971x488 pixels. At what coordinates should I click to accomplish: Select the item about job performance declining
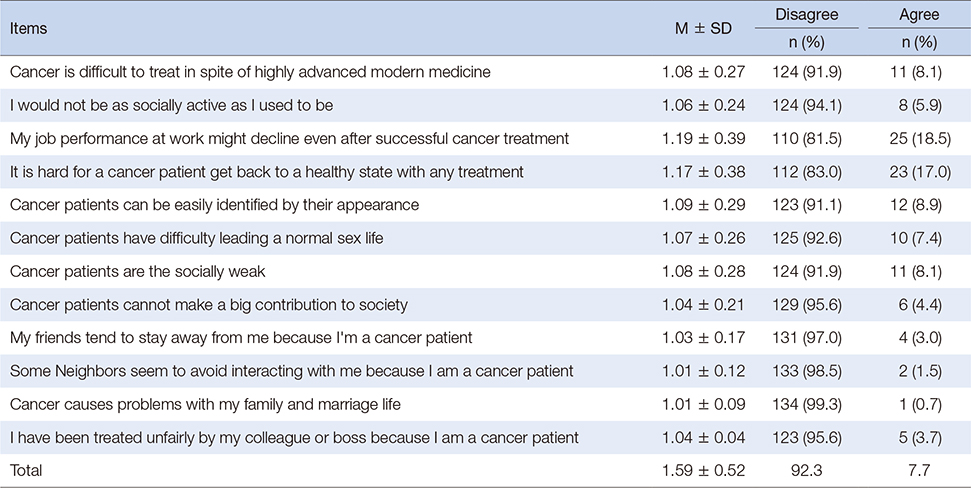(289, 138)
